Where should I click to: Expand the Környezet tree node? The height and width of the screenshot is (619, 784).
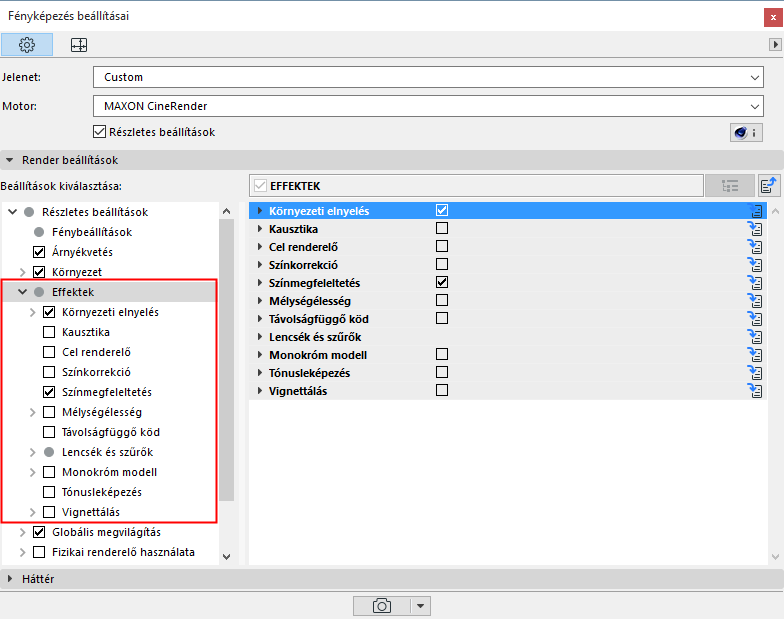point(22,272)
